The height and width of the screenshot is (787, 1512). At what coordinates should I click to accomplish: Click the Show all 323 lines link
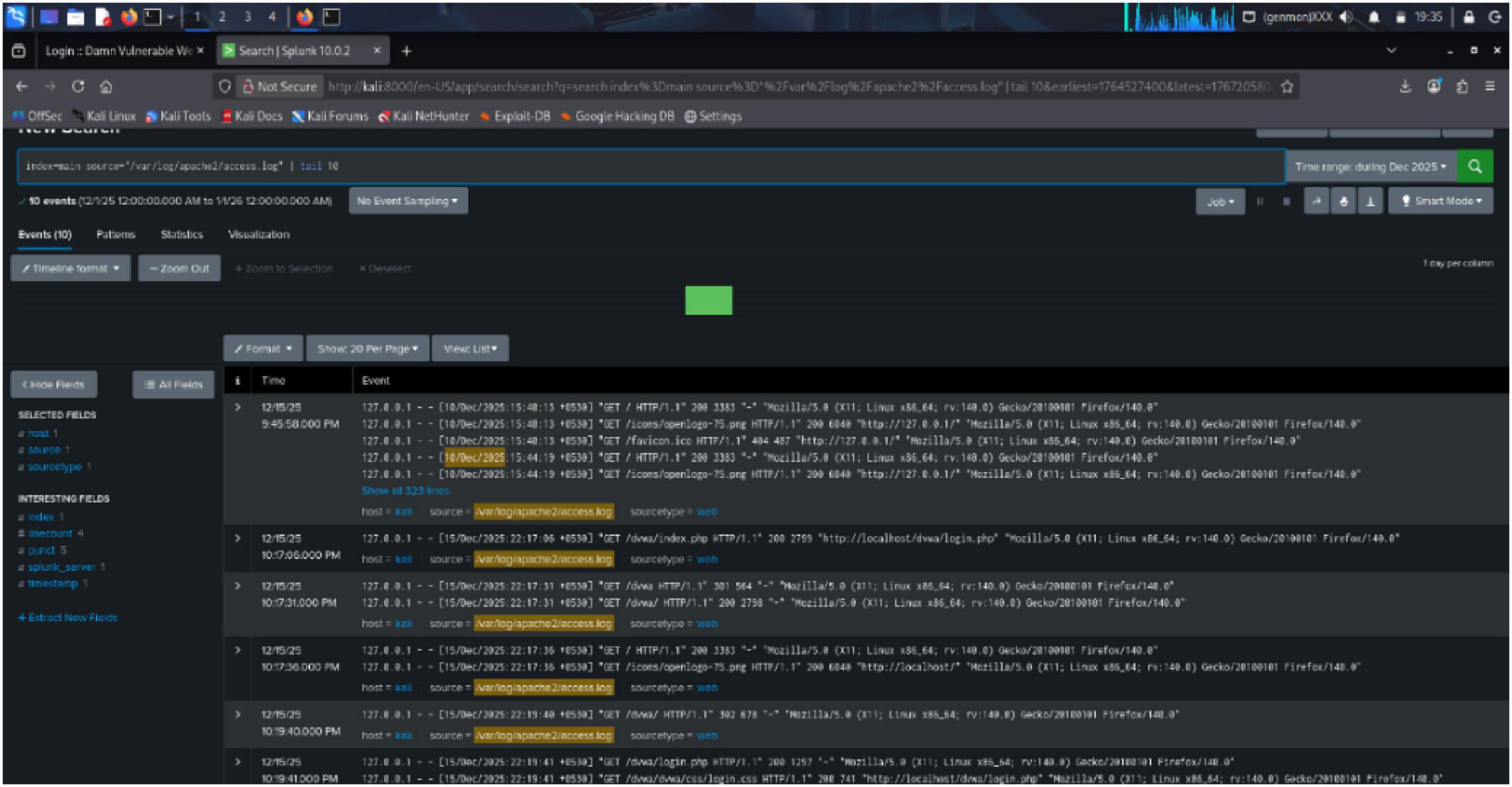pos(405,491)
